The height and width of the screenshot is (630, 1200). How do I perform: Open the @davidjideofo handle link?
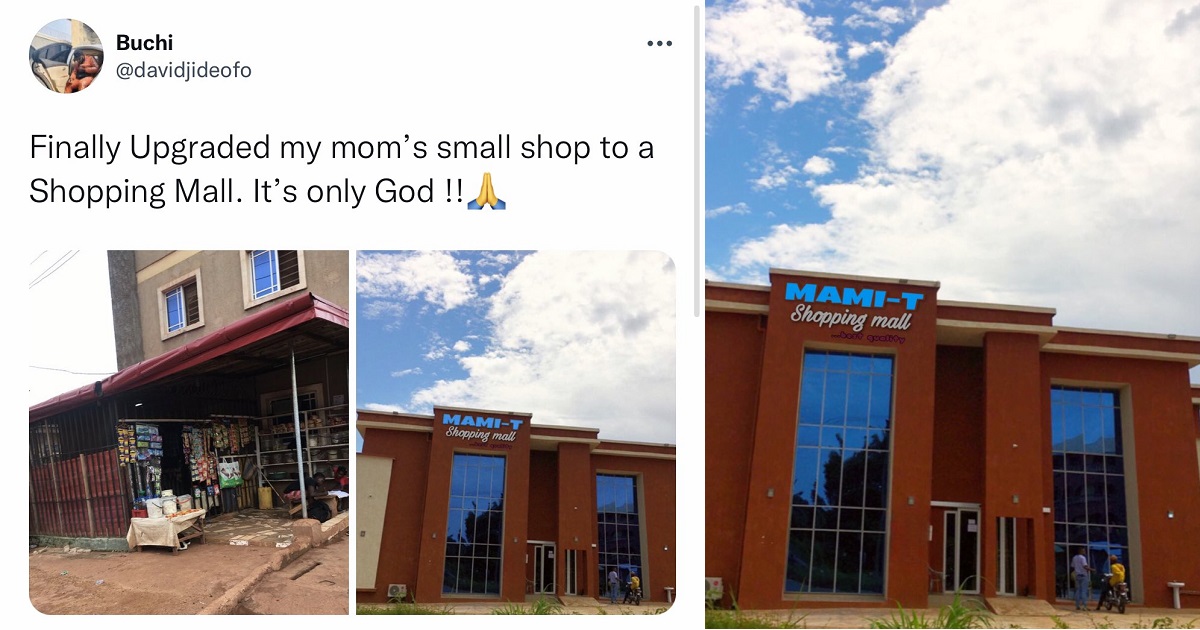click(x=184, y=70)
